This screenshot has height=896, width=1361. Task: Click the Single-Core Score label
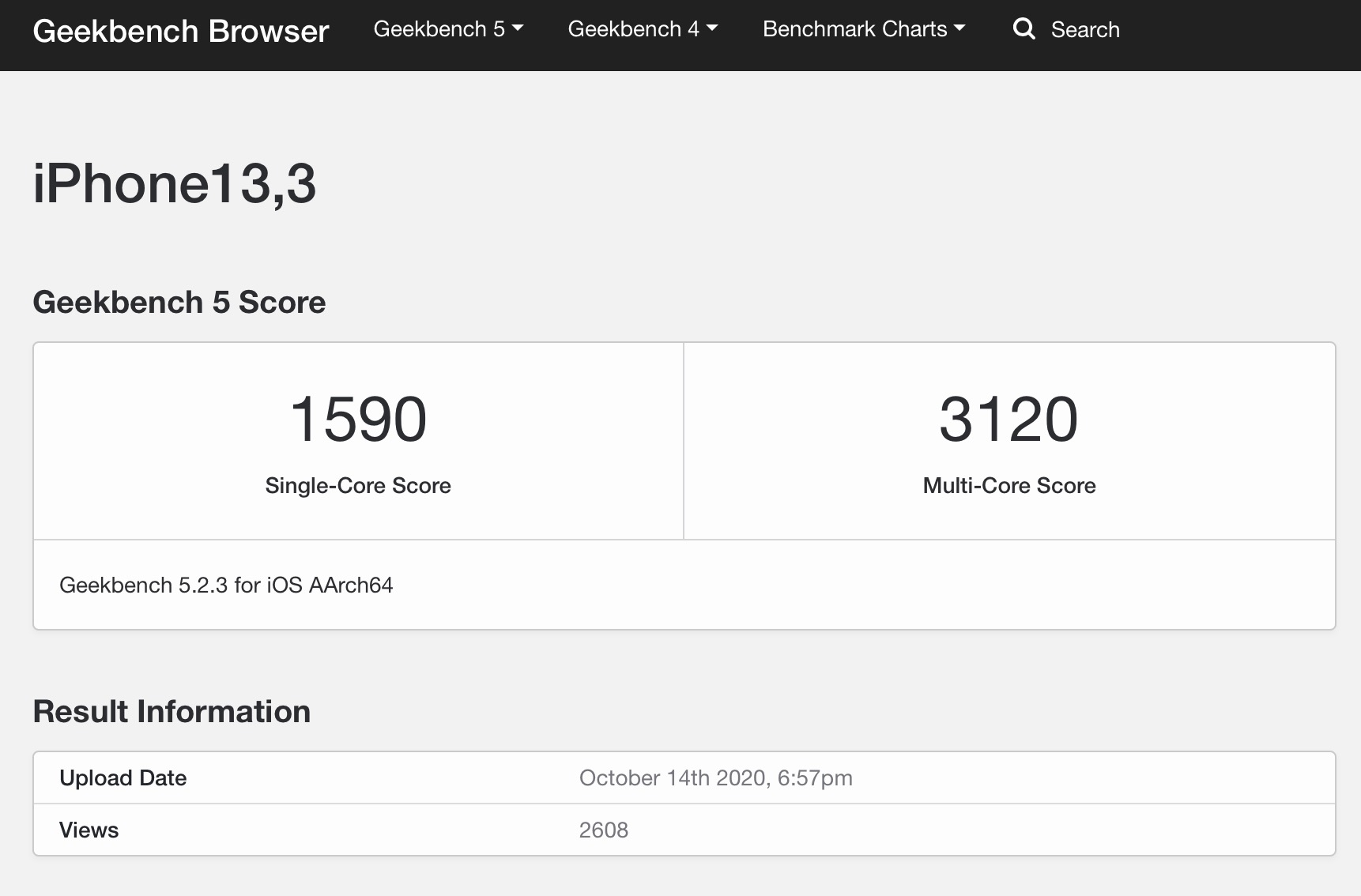tap(358, 485)
